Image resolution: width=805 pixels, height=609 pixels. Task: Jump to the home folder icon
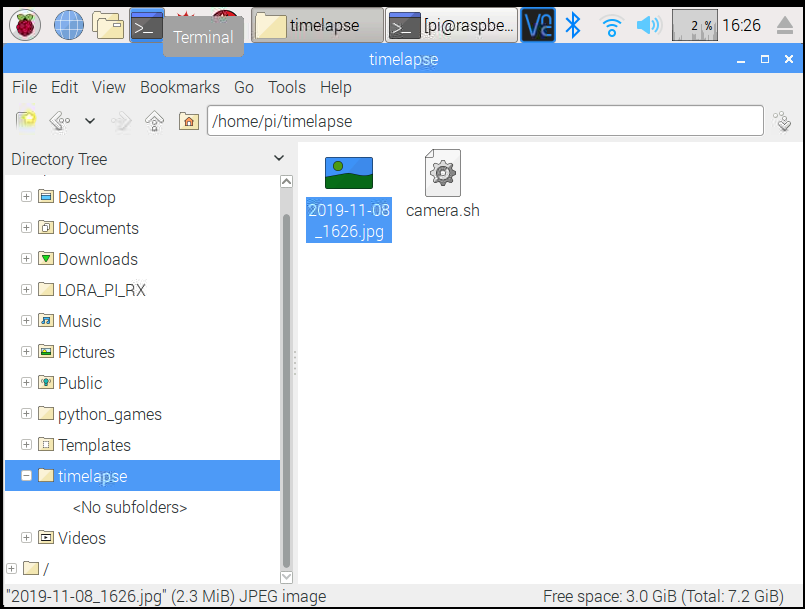188,121
